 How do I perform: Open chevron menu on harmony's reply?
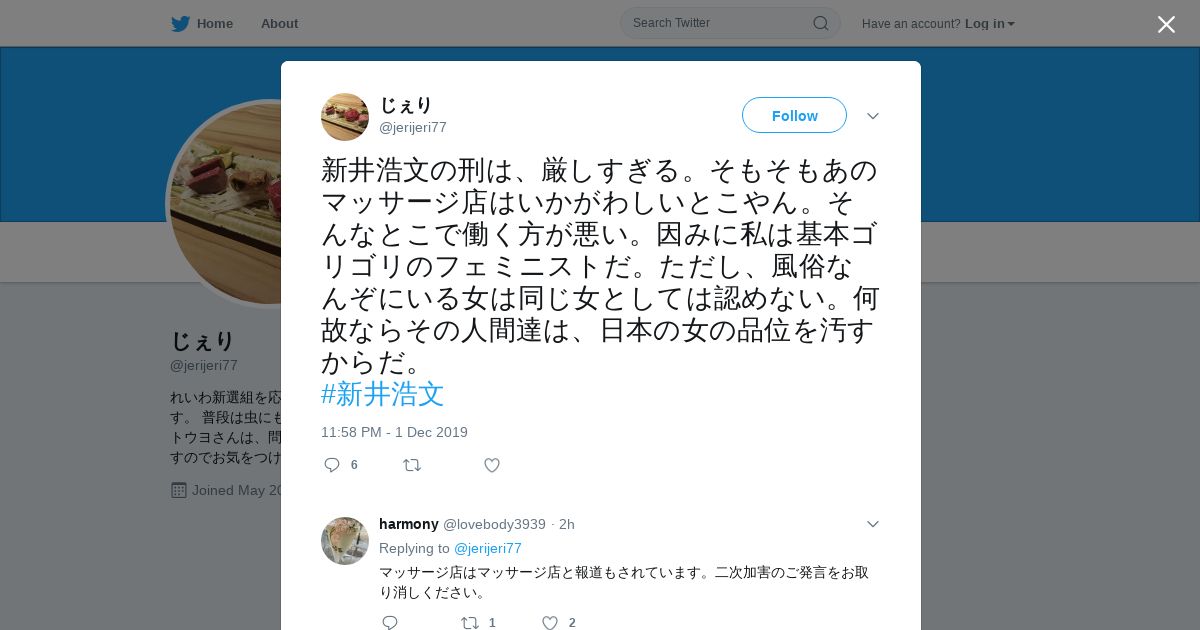(x=873, y=524)
